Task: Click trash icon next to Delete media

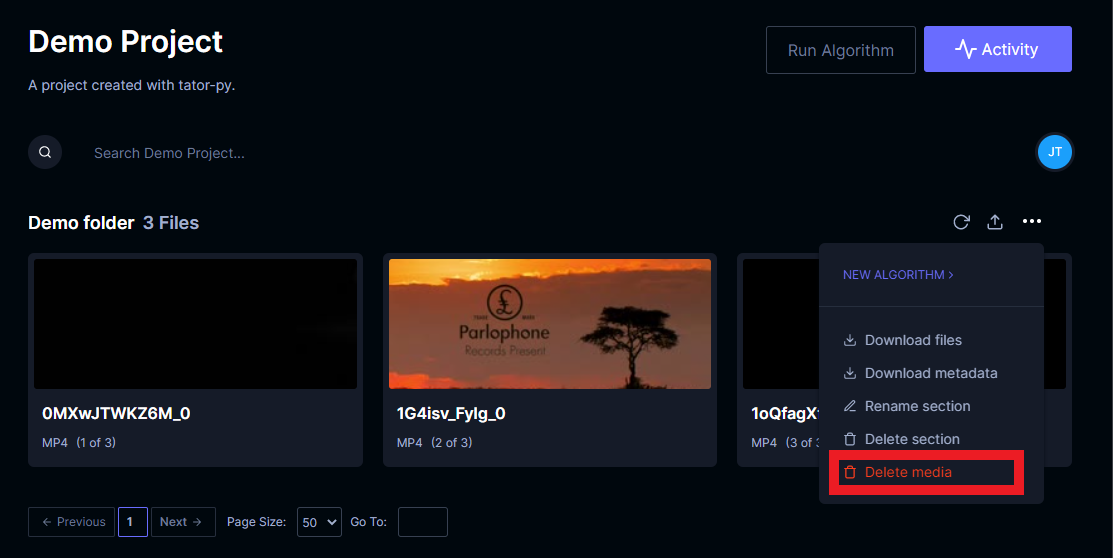Action: [x=850, y=472]
